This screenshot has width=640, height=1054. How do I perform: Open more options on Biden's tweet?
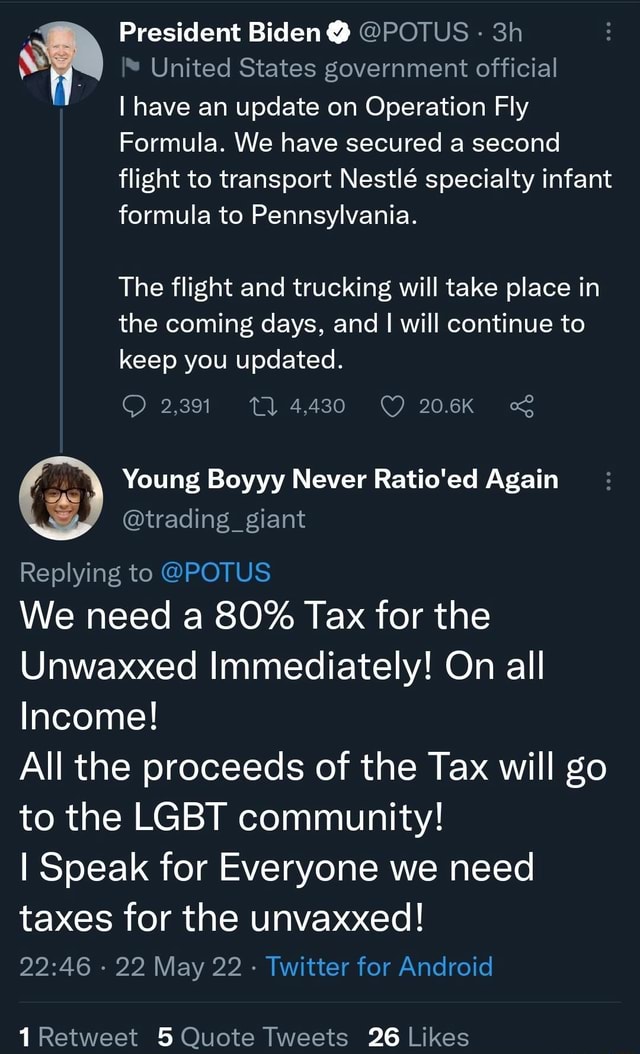click(610, 31)
